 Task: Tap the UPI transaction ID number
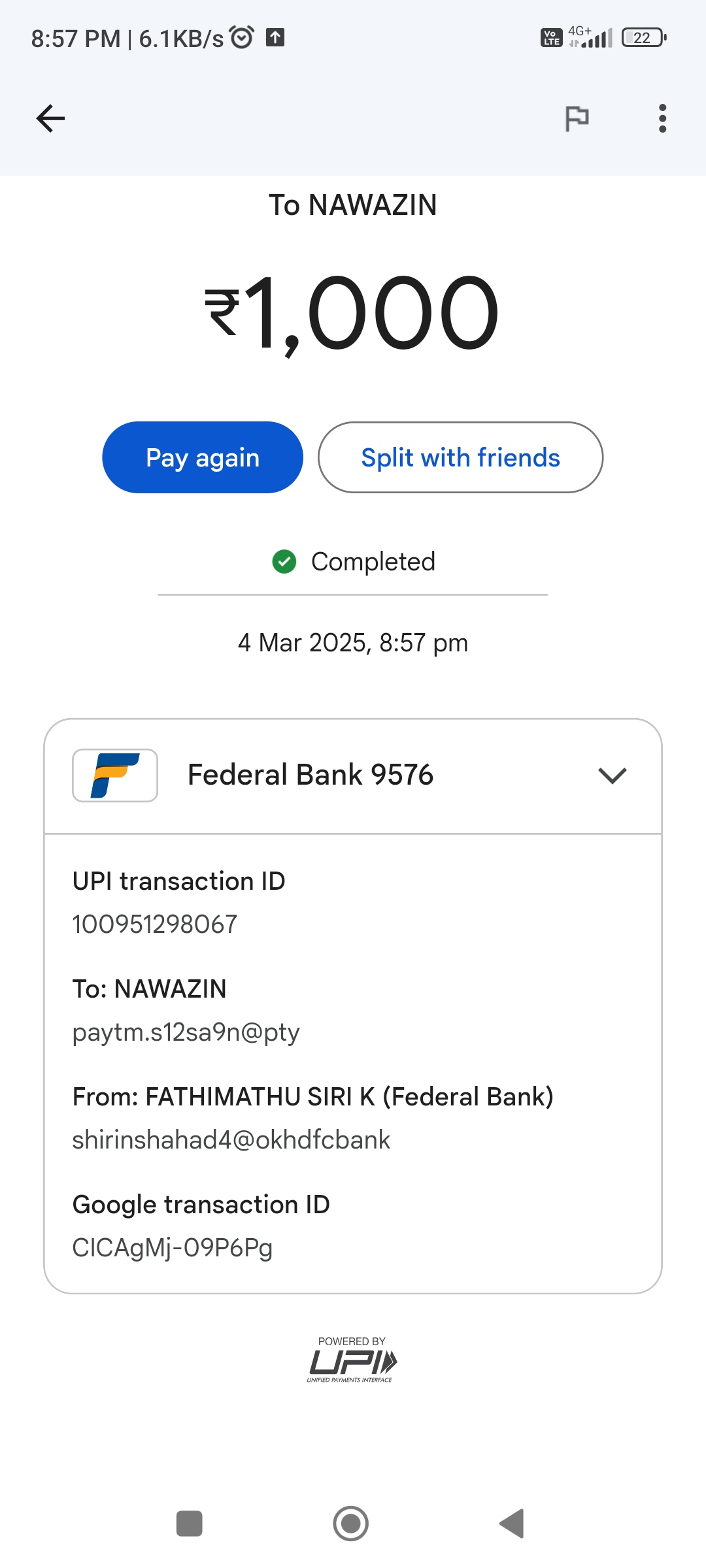tap(155, 924)
